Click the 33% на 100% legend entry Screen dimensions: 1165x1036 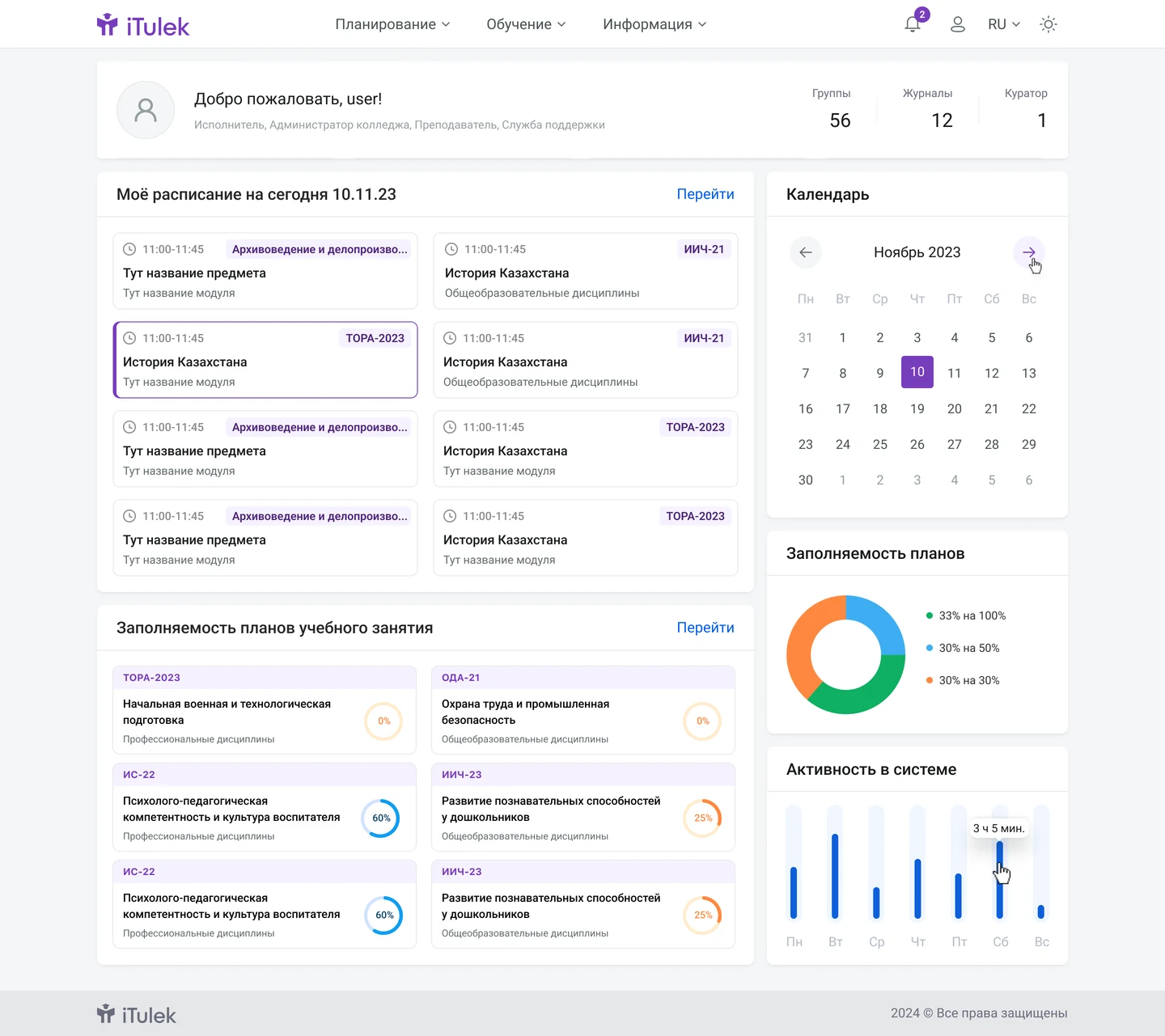966,615
